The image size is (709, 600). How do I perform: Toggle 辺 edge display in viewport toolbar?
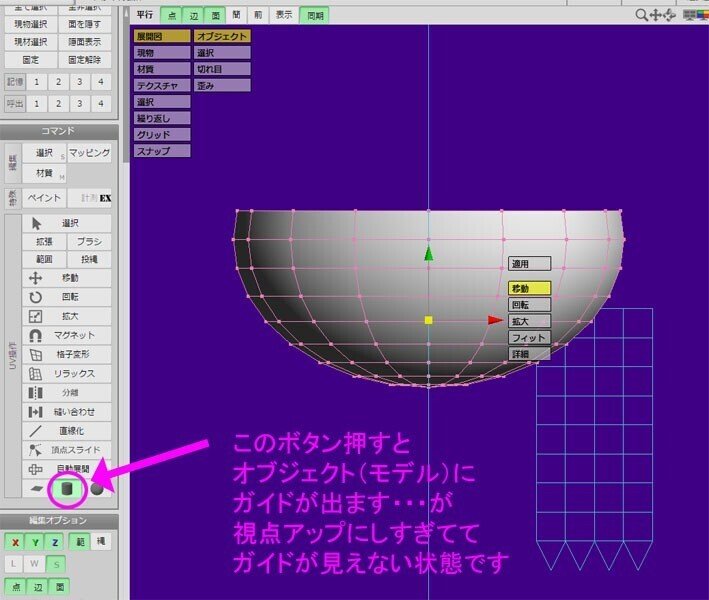194,15
